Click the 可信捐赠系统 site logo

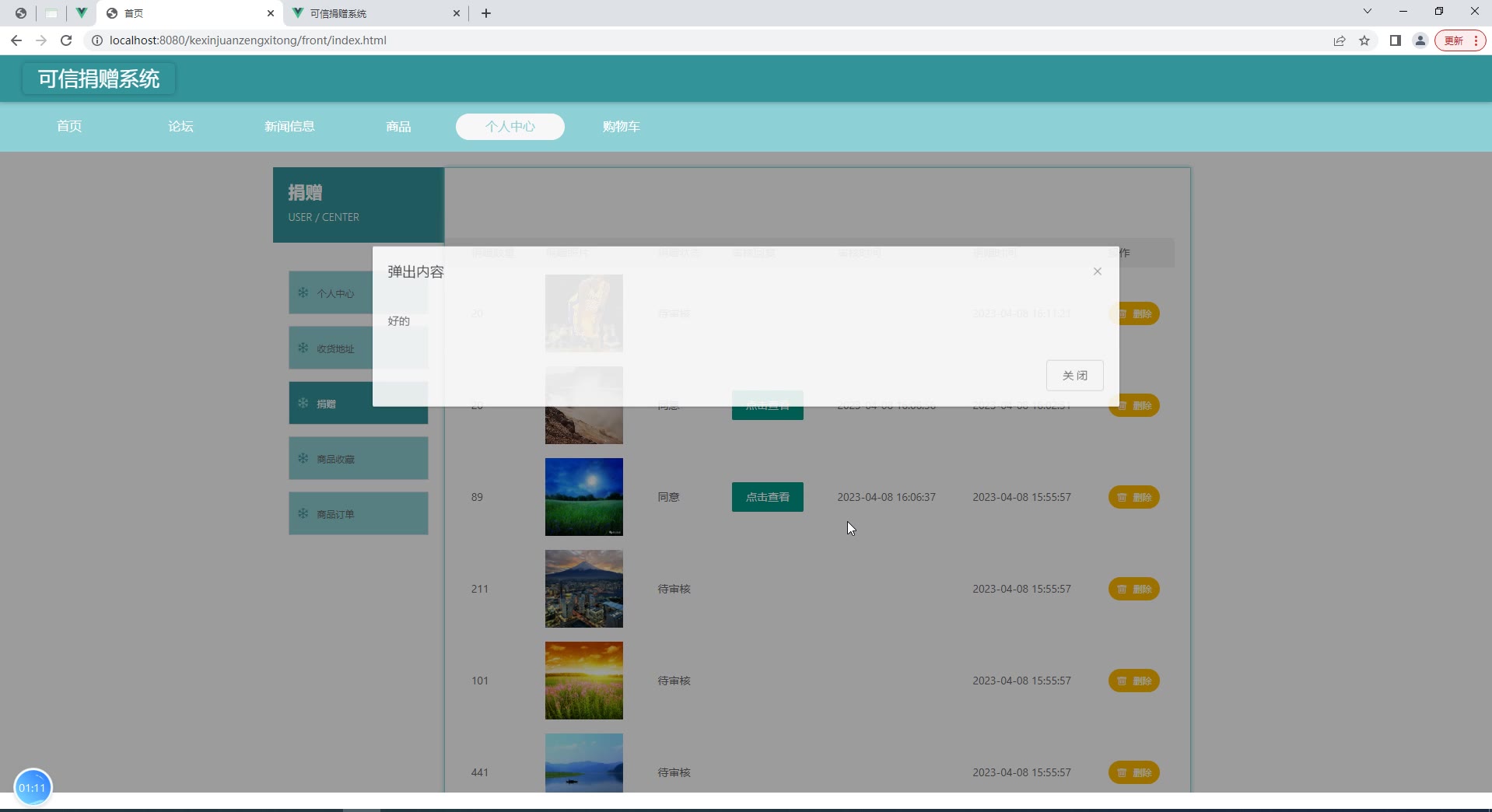coord(99,79)
